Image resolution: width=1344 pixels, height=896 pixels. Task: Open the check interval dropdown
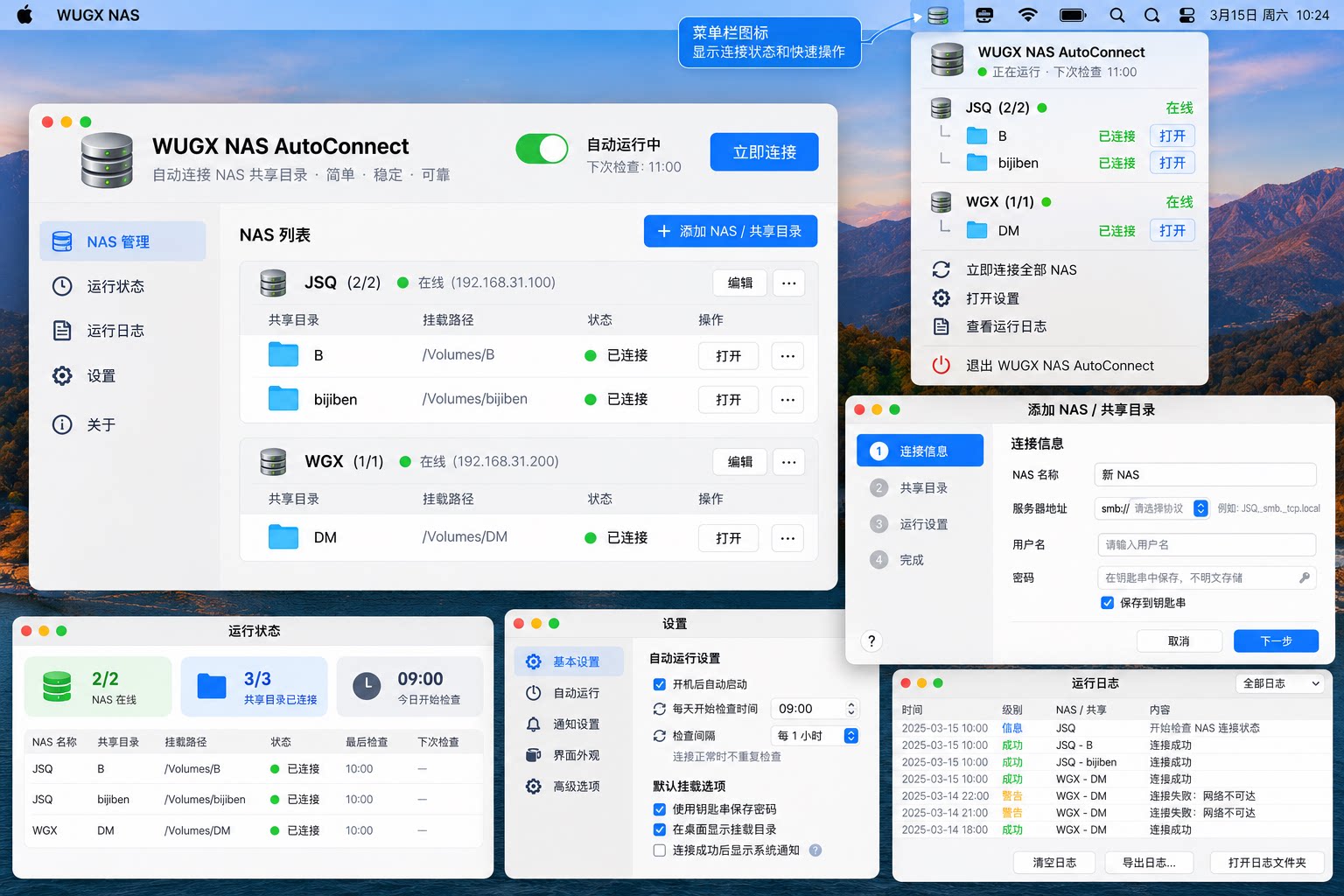(815, 736)
